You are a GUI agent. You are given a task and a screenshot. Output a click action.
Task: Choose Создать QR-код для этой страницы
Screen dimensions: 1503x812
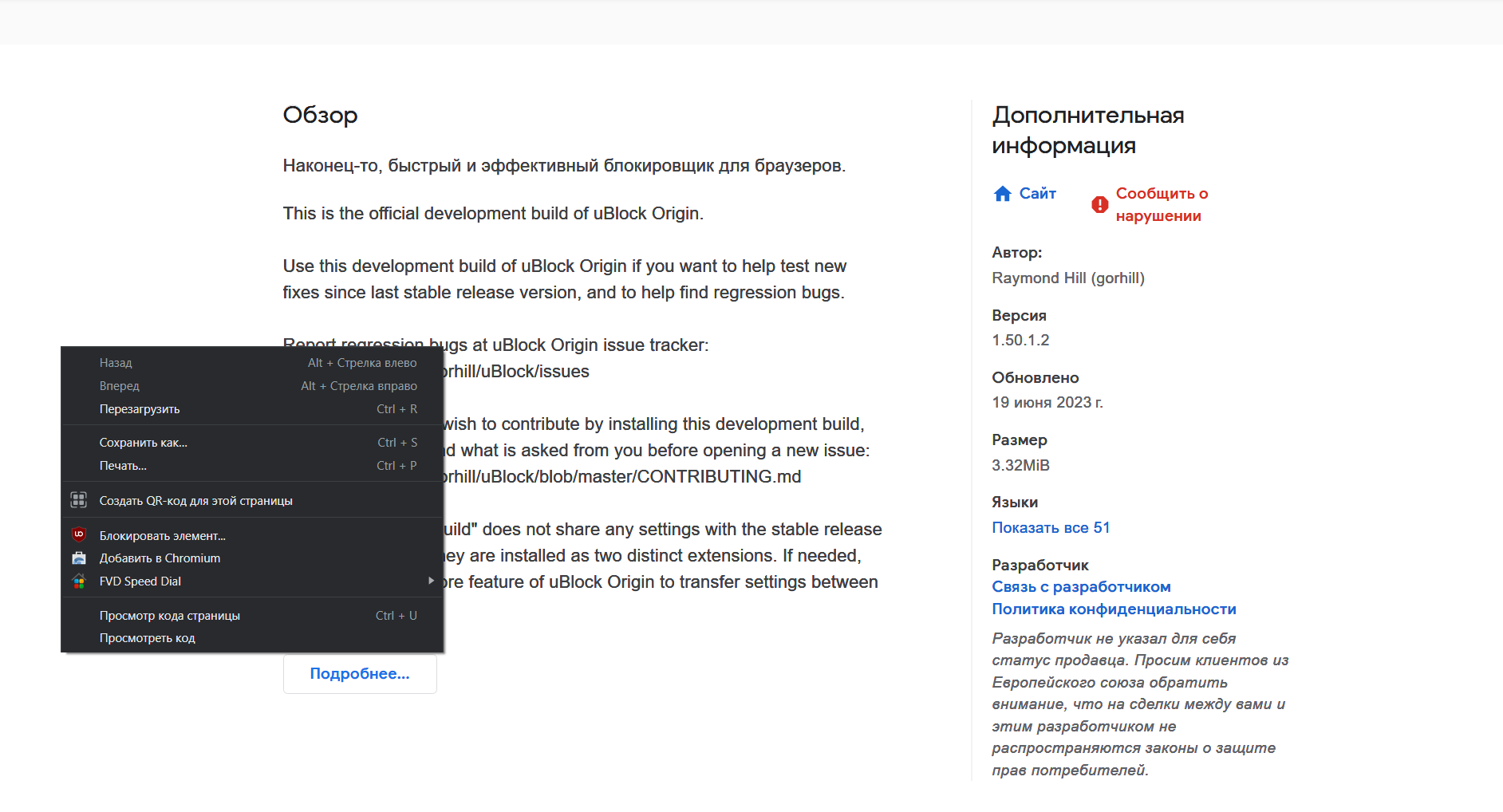(x=252, y=500)
